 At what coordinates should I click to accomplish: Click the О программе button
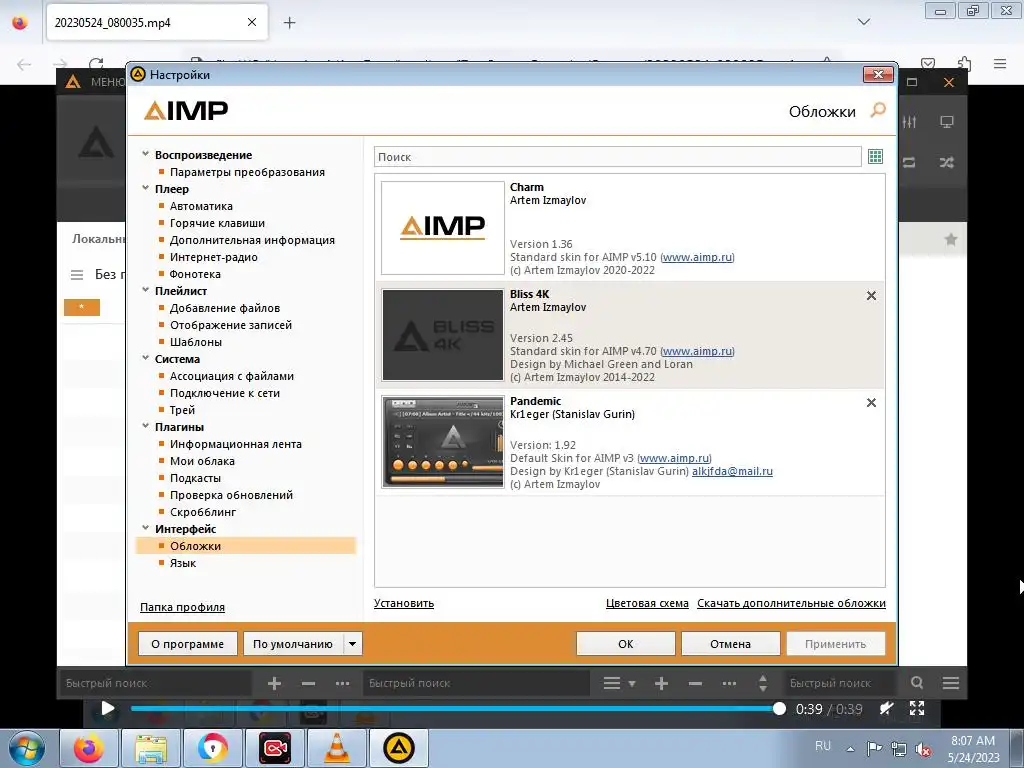click(x=187, y=644)
